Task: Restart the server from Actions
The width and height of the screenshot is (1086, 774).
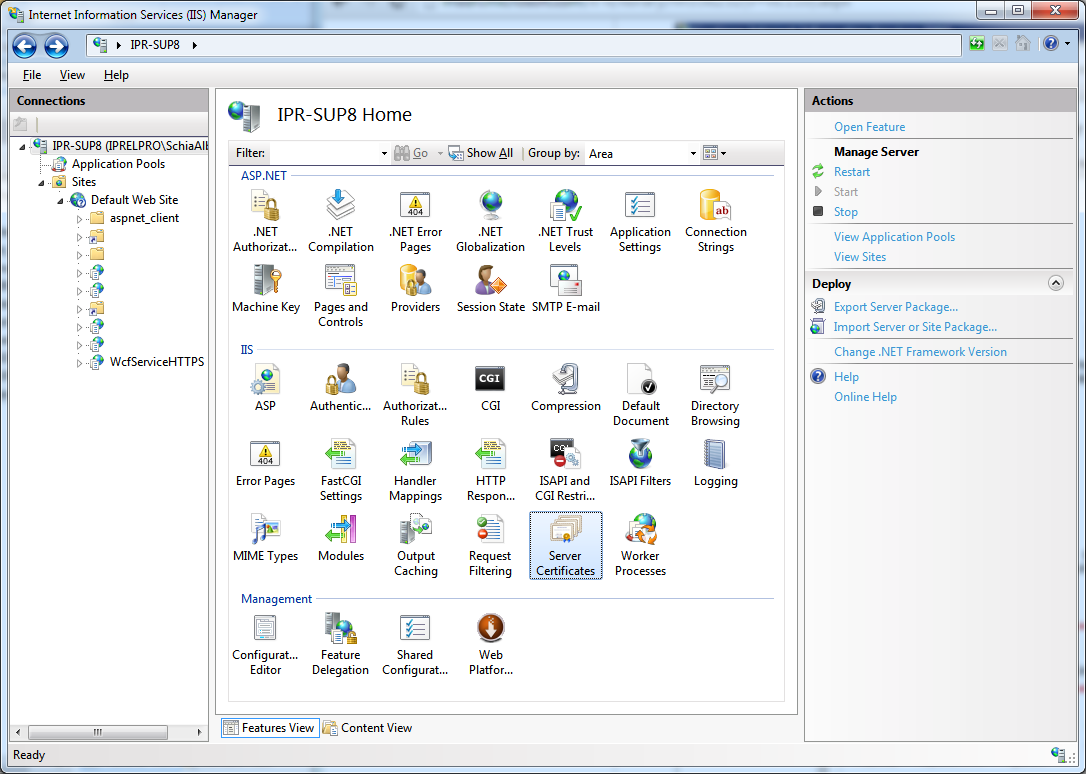Action: click(x=852, y=172)
